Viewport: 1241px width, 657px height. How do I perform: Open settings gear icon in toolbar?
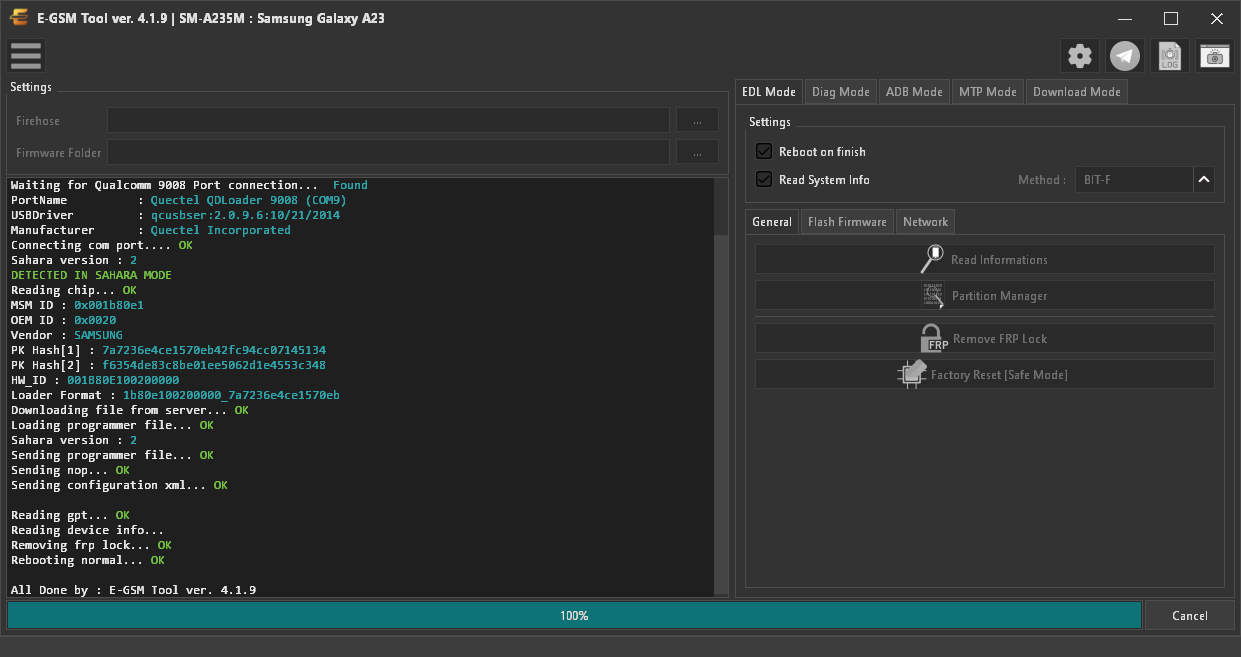pos(1080,56)
